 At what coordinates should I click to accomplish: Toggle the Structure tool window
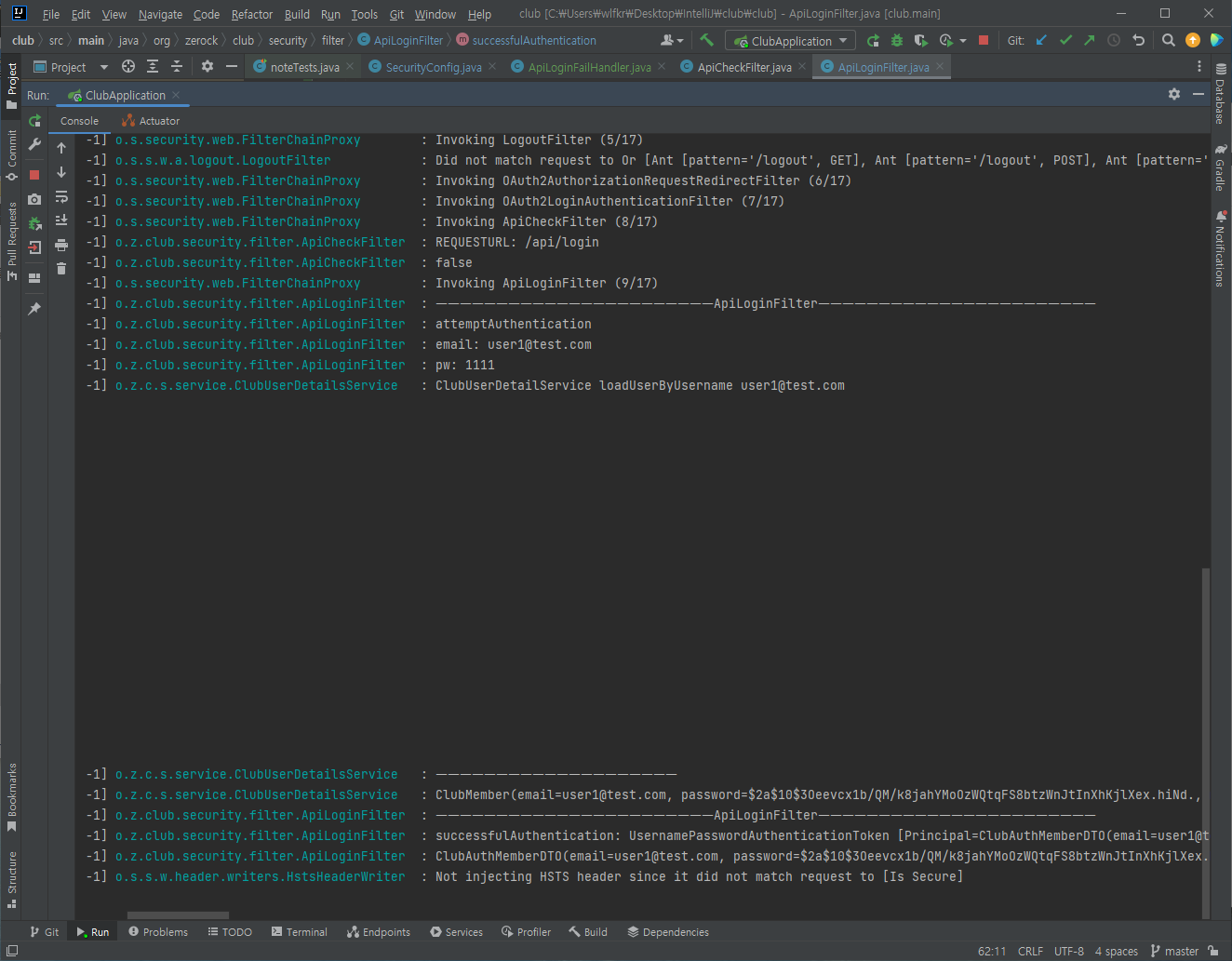pos(12,879)
